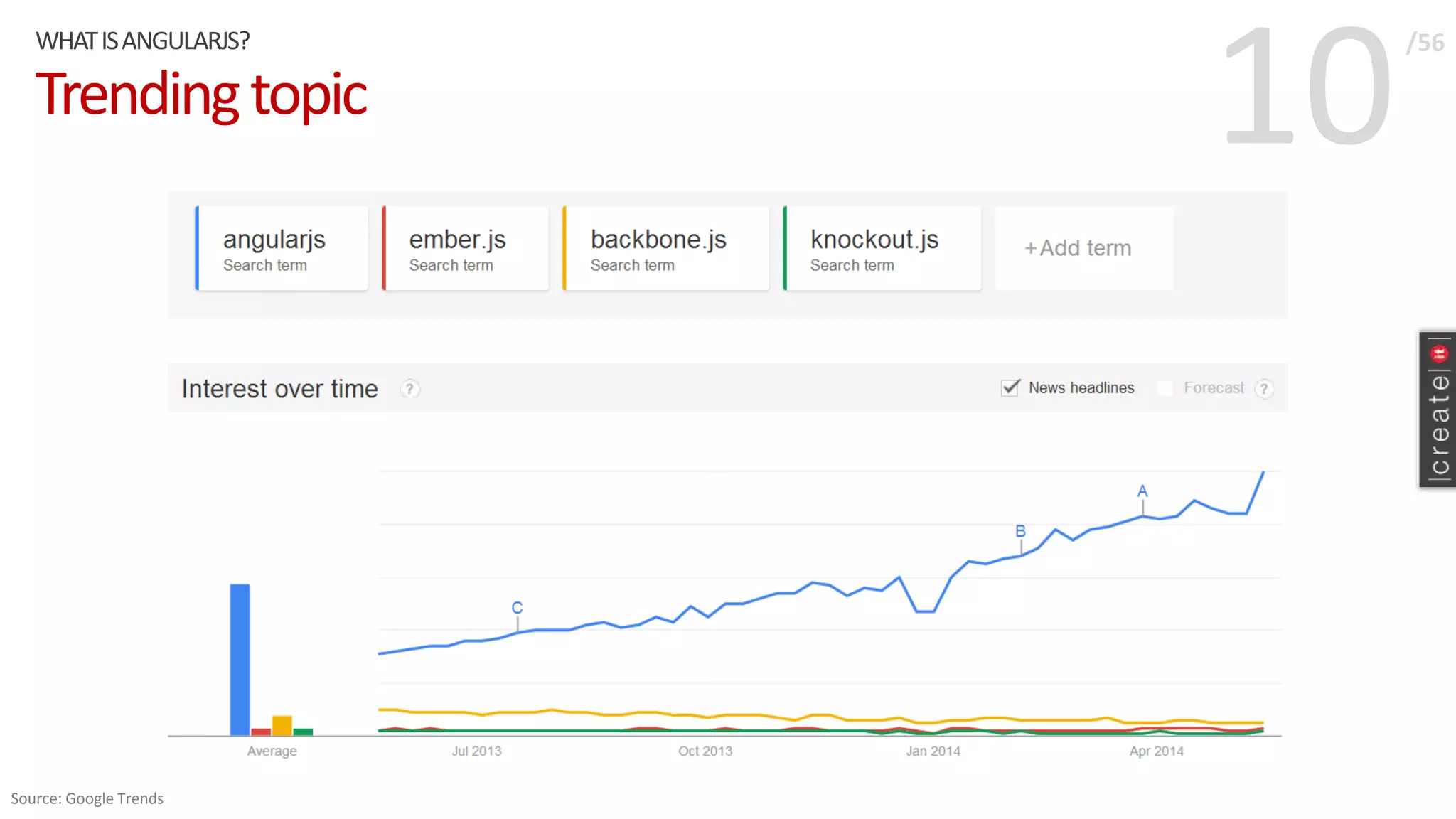
Task: Click the red logo icon on the create tab
Action: (x=1439, y=353)
